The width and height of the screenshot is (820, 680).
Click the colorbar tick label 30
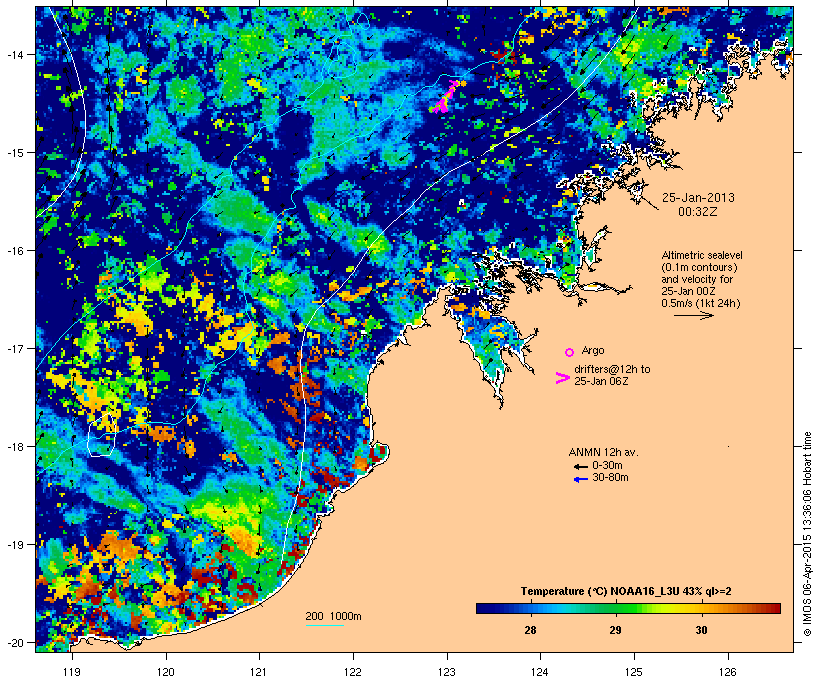coord(701,630)
